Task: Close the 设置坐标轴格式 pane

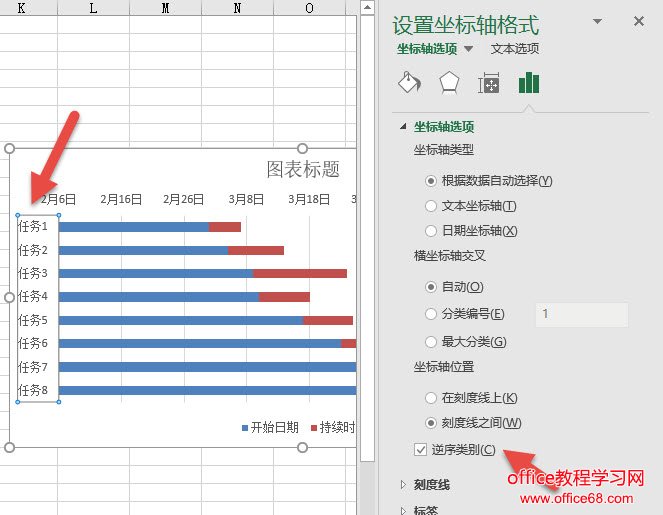Action: pos(639,21)
